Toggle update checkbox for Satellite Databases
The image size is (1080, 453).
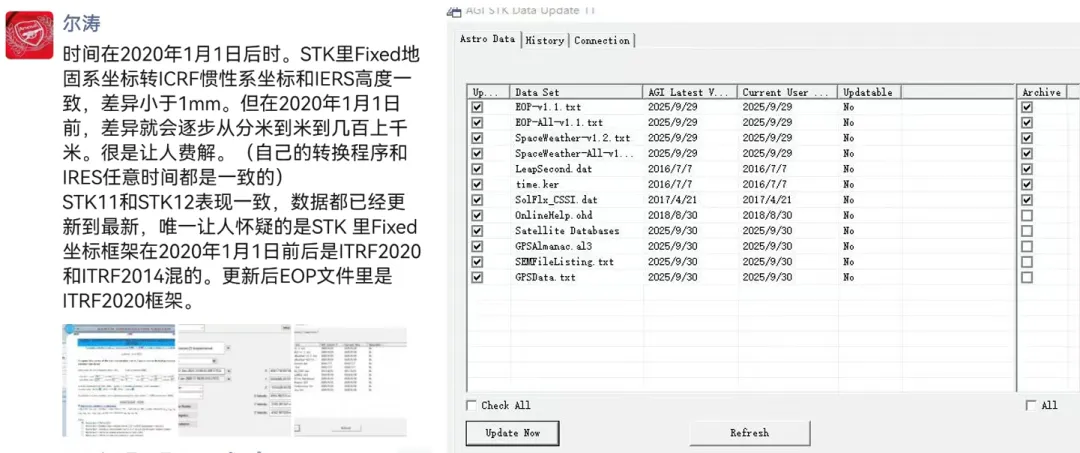(x=477, y=231)
